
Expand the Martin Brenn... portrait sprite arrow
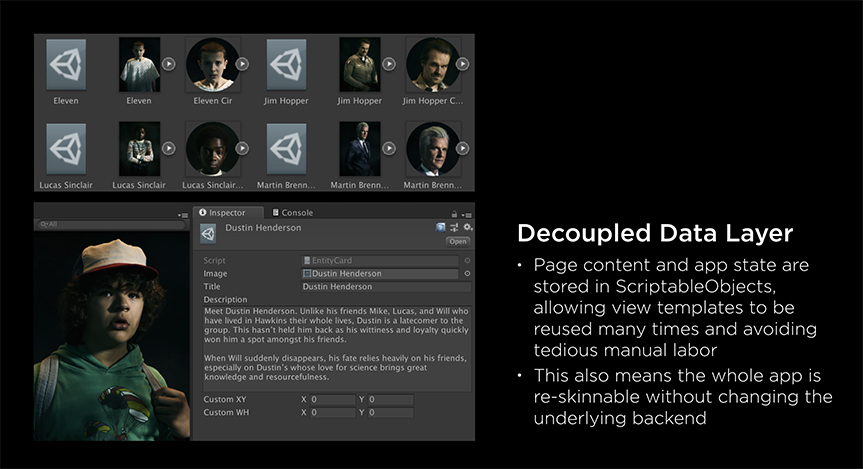(389, 148)
